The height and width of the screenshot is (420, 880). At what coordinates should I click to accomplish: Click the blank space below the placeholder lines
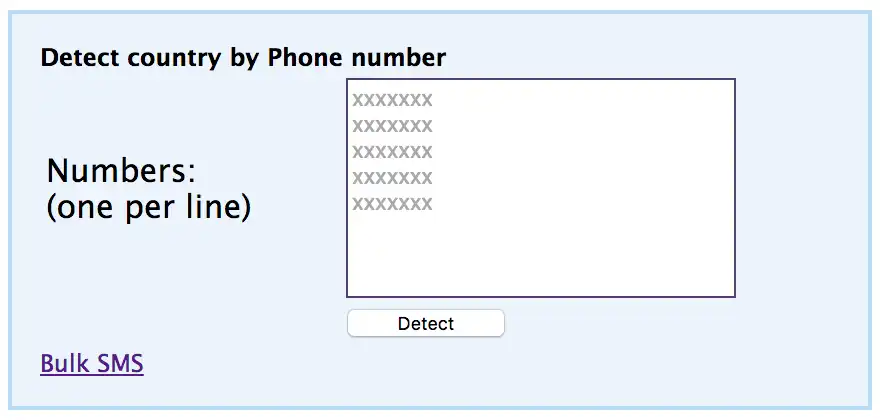point(540,255)
